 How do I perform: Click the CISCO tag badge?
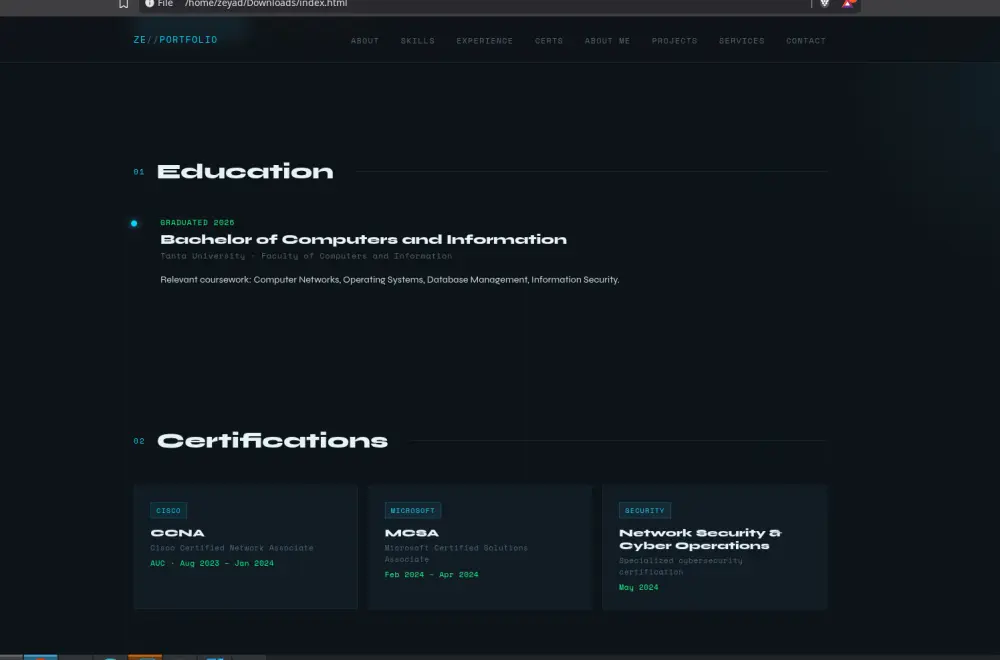click(168, 511)
